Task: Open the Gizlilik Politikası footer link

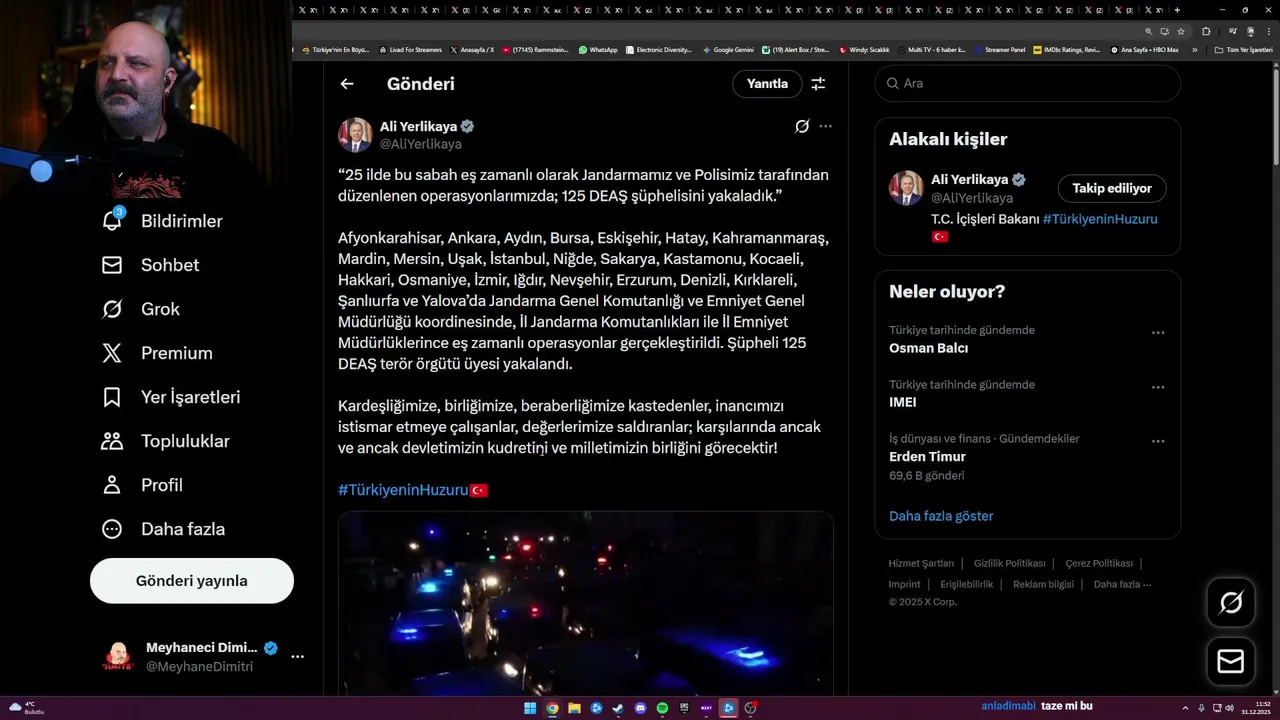Action: pyautogui.click(x=1009, y=563)
